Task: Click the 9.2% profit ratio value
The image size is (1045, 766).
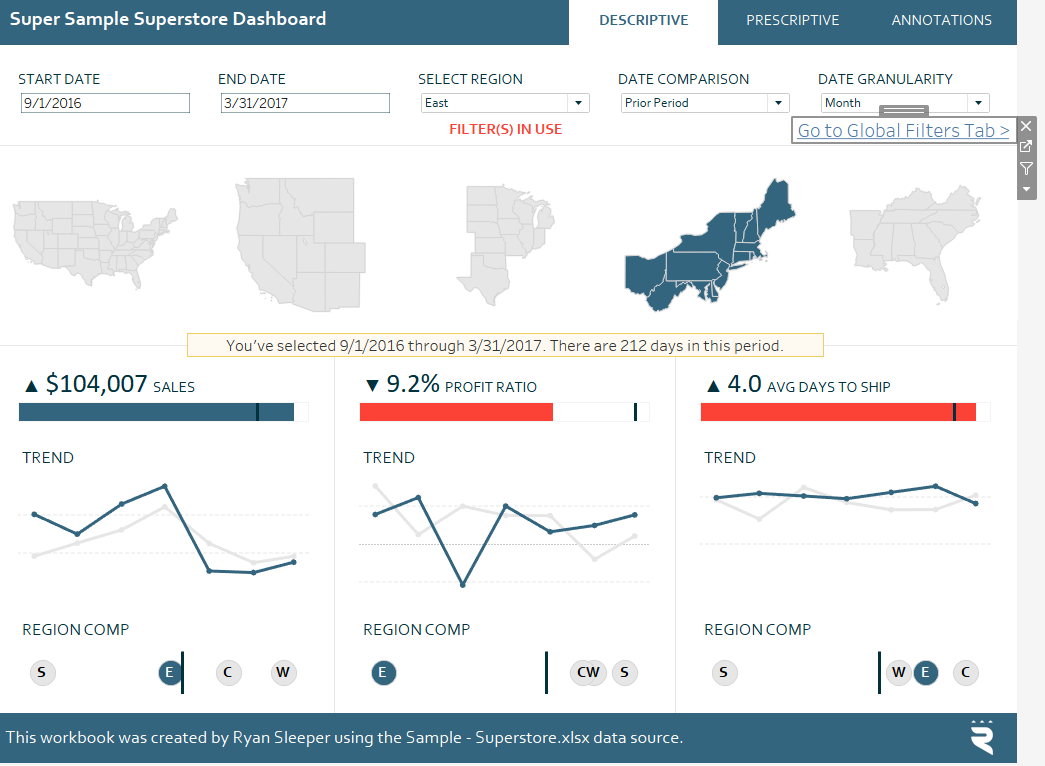Action: (413, 384)
